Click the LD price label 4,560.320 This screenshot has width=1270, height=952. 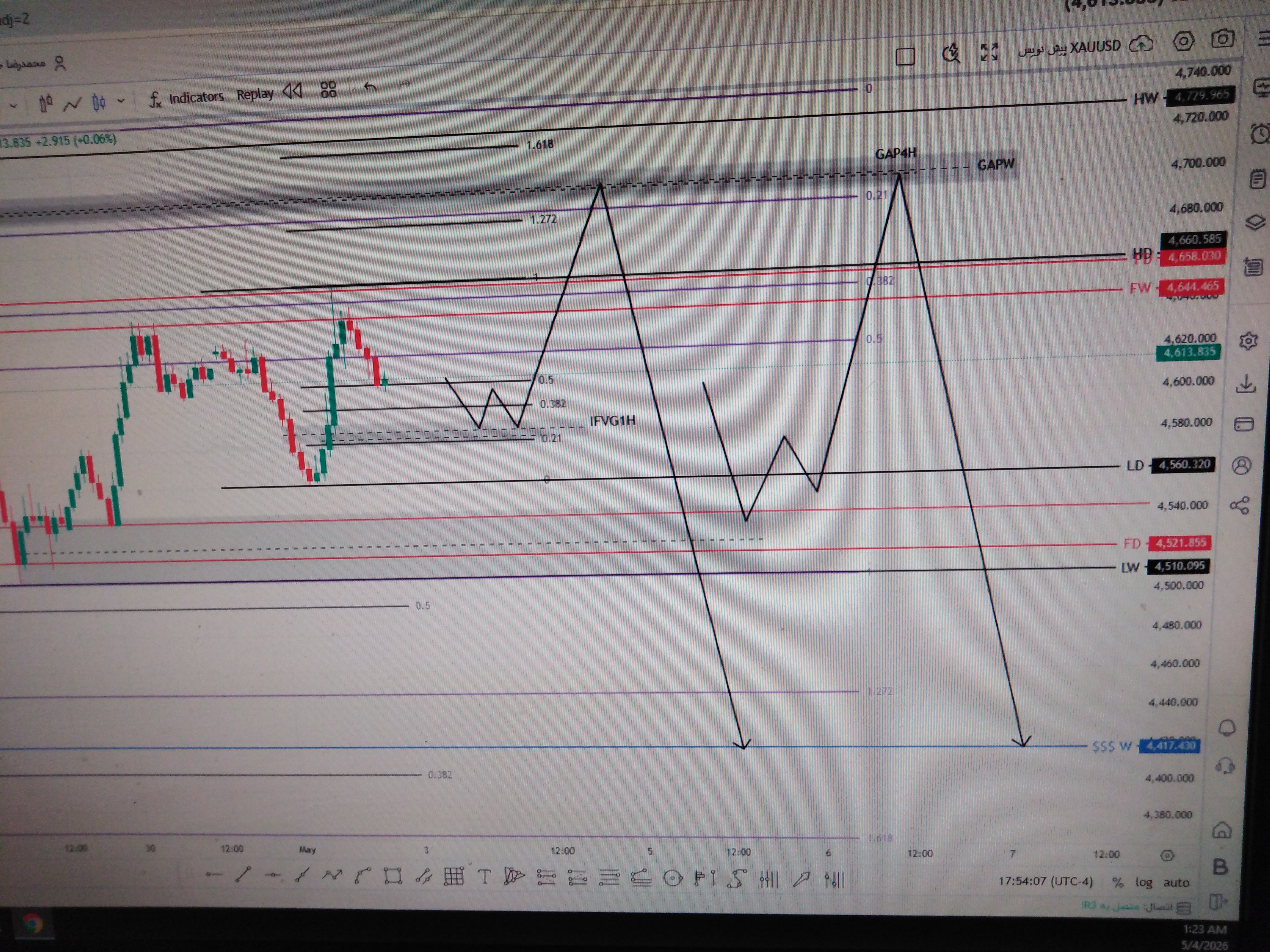(x=1183, y=464)
